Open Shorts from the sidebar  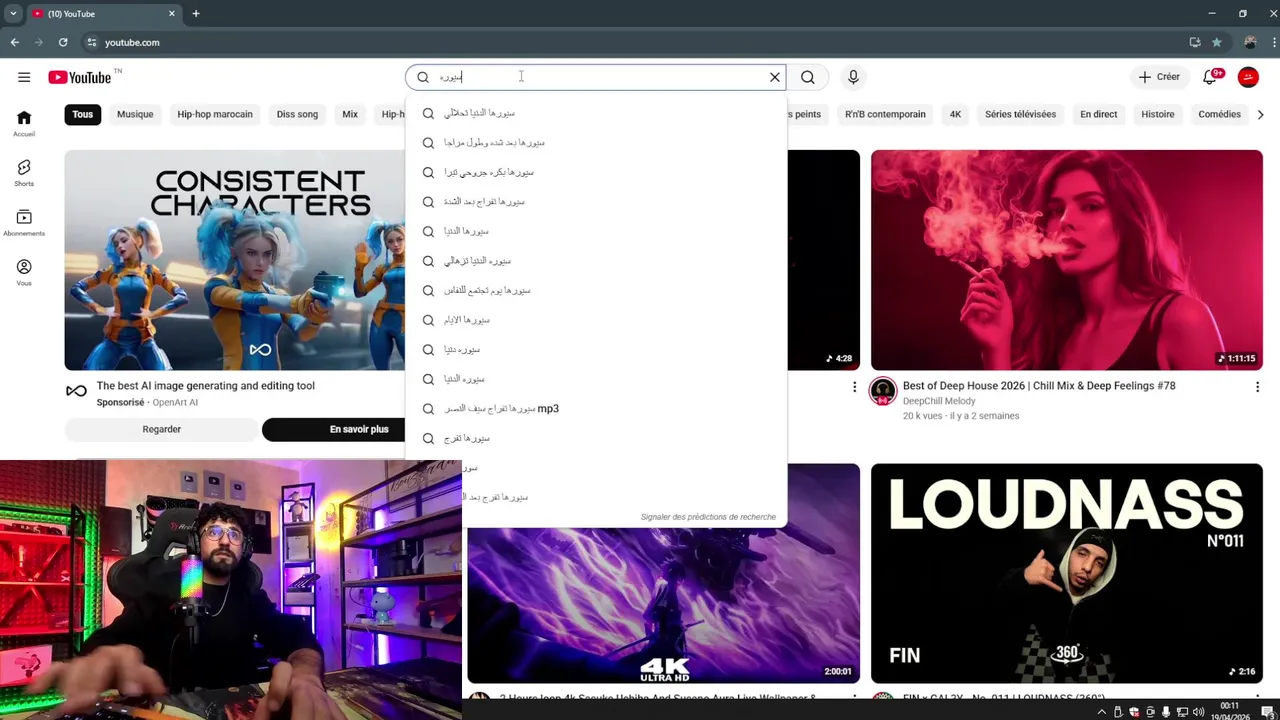(x=24, y=173)
